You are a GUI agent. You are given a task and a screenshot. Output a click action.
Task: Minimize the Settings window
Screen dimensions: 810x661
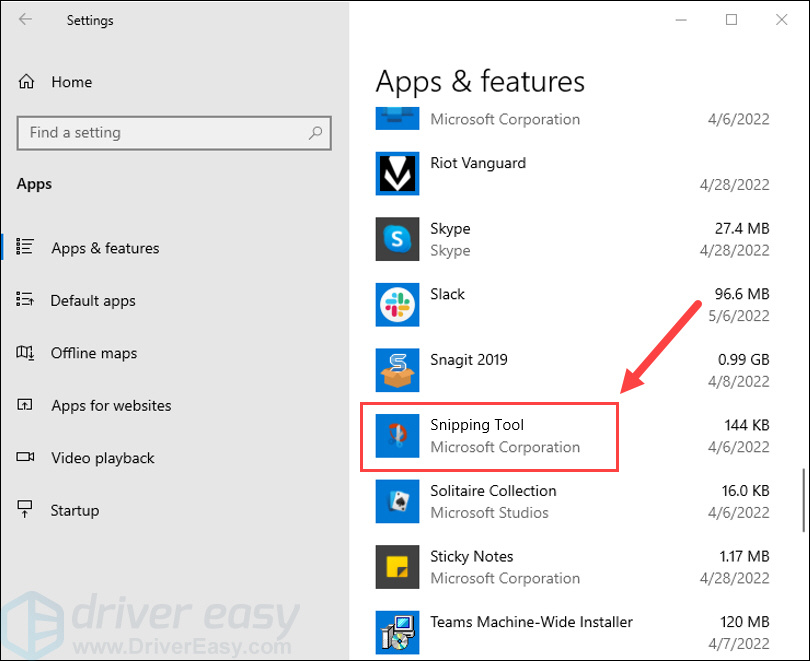tap(681, 20)
